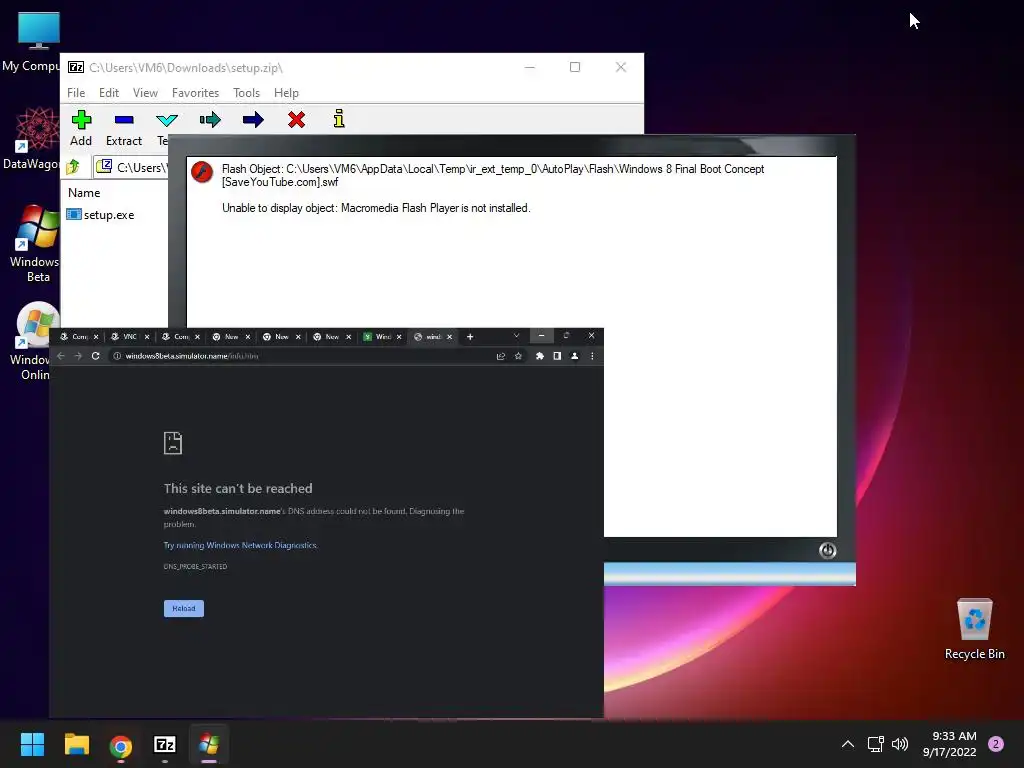
Task: Click Try running Windows Network Diagnostics link
Action: click(x=240, y=545)
